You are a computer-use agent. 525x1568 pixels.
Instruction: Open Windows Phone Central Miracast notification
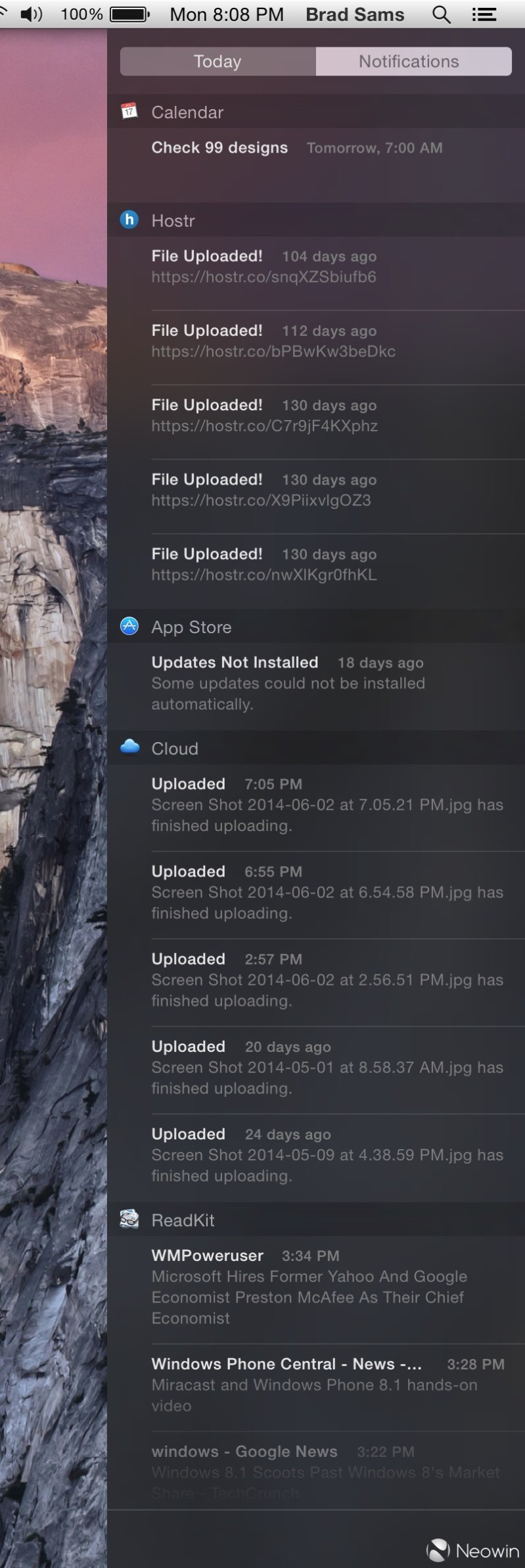(x=314, y=1385)
